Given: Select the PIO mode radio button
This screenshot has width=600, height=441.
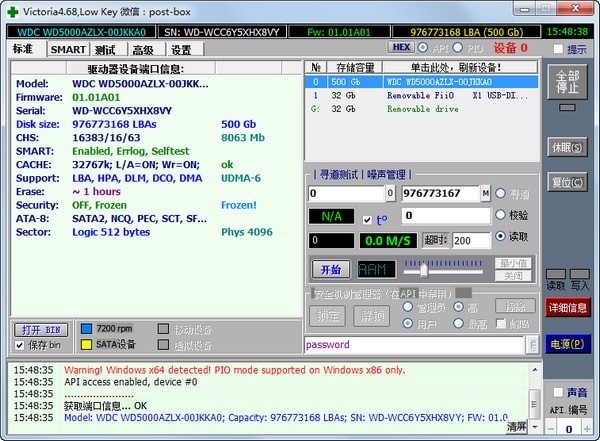Looking at the screenshot, I should coord(458,47).
